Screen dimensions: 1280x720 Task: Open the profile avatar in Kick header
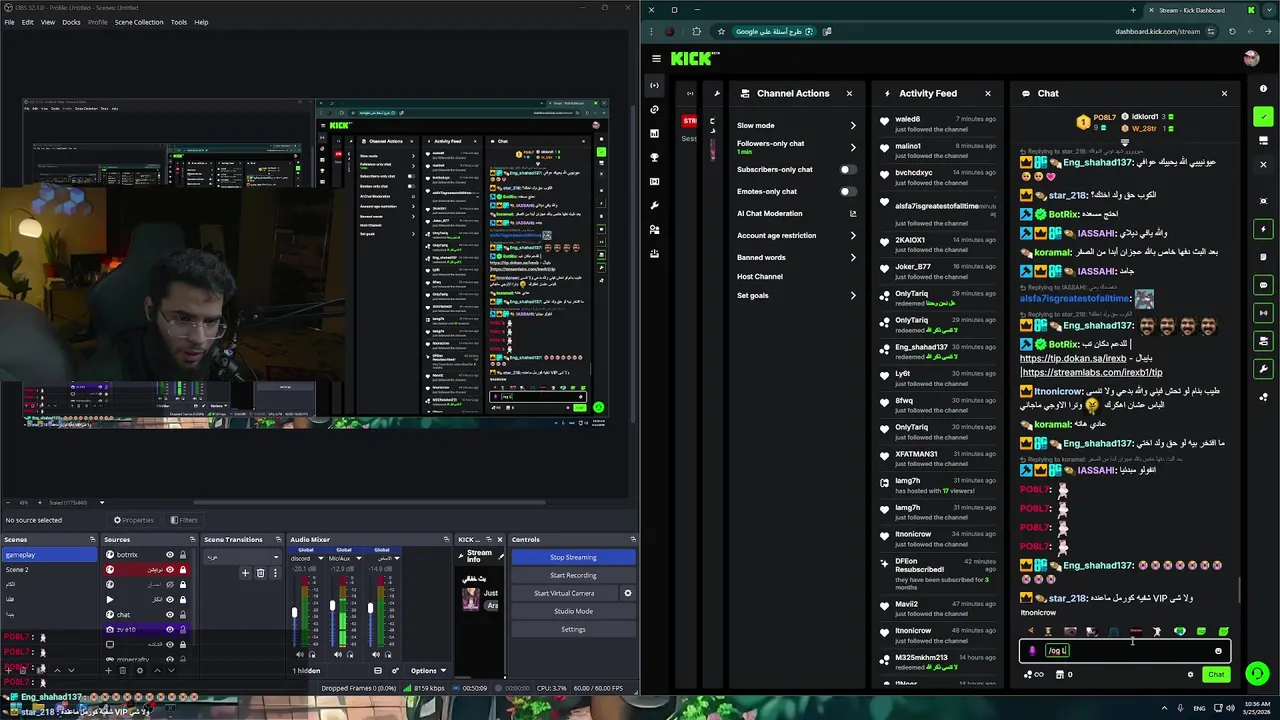click(1250, 59)
